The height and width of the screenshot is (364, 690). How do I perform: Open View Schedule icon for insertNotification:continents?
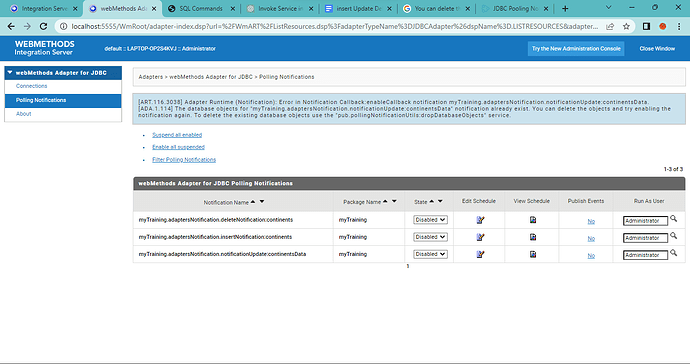click(x=532, y=237)
